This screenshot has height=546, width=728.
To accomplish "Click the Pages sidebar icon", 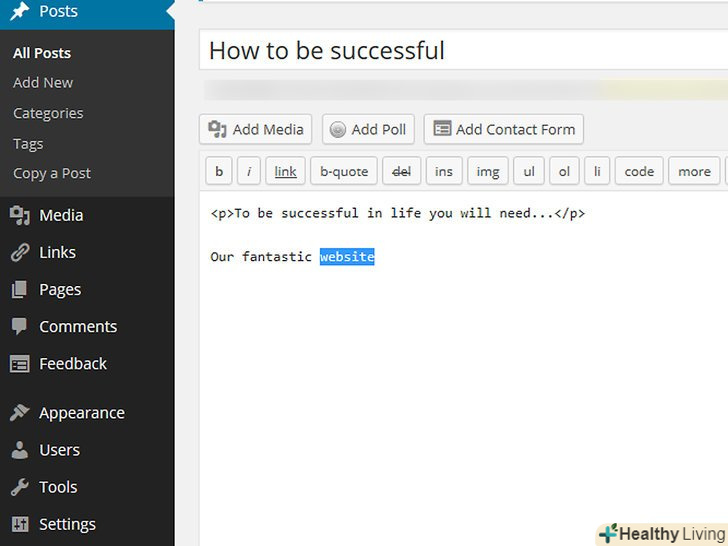I will point(20,289).
